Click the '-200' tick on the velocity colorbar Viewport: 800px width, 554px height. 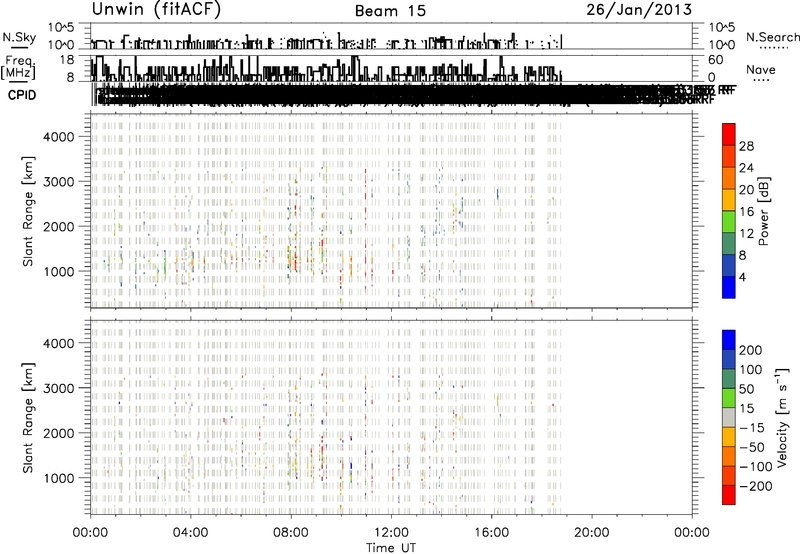756,486
